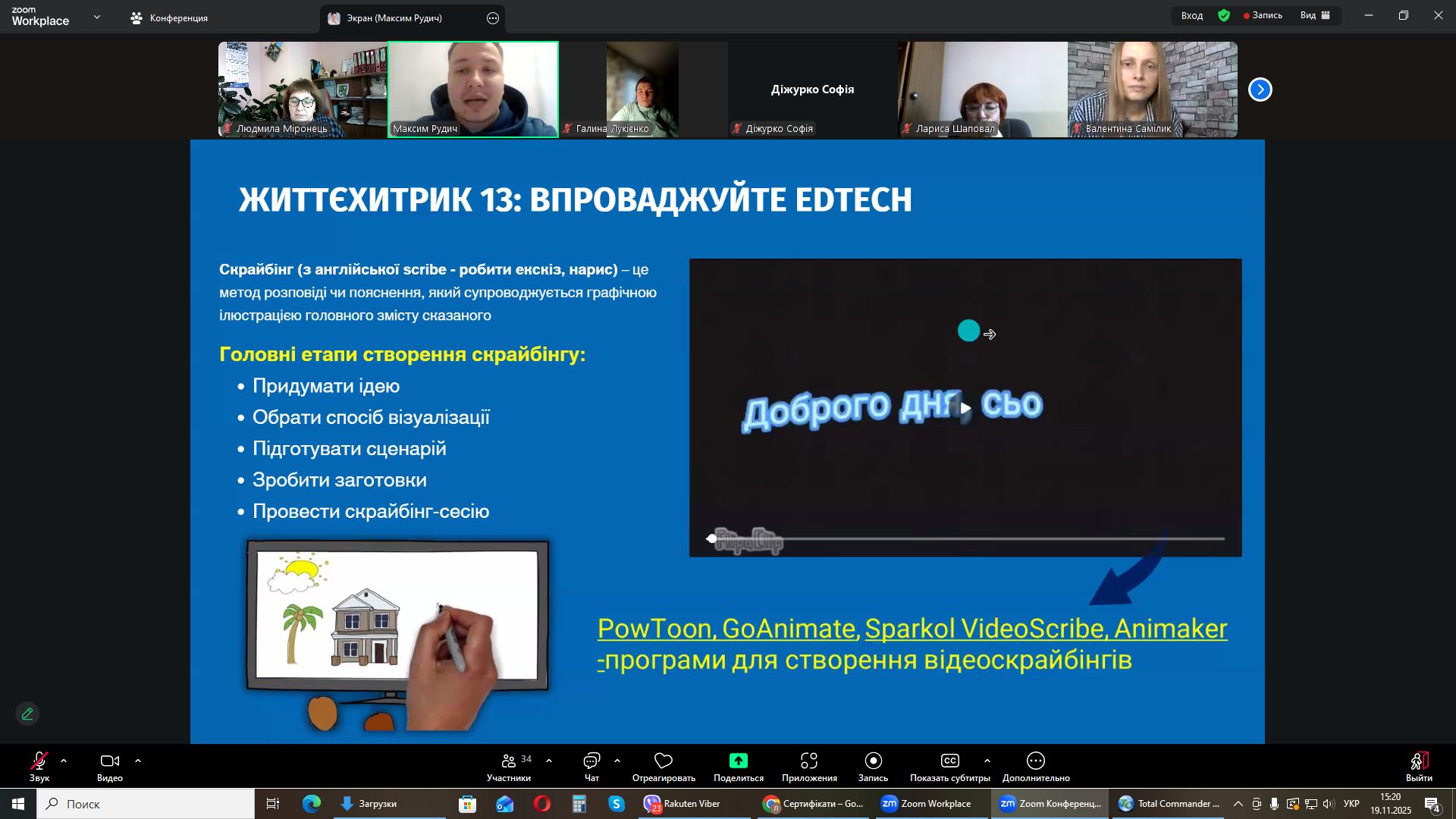1456x819 pixels.
Task: Toggle Show captions CC button
Action: click(949, 761)
